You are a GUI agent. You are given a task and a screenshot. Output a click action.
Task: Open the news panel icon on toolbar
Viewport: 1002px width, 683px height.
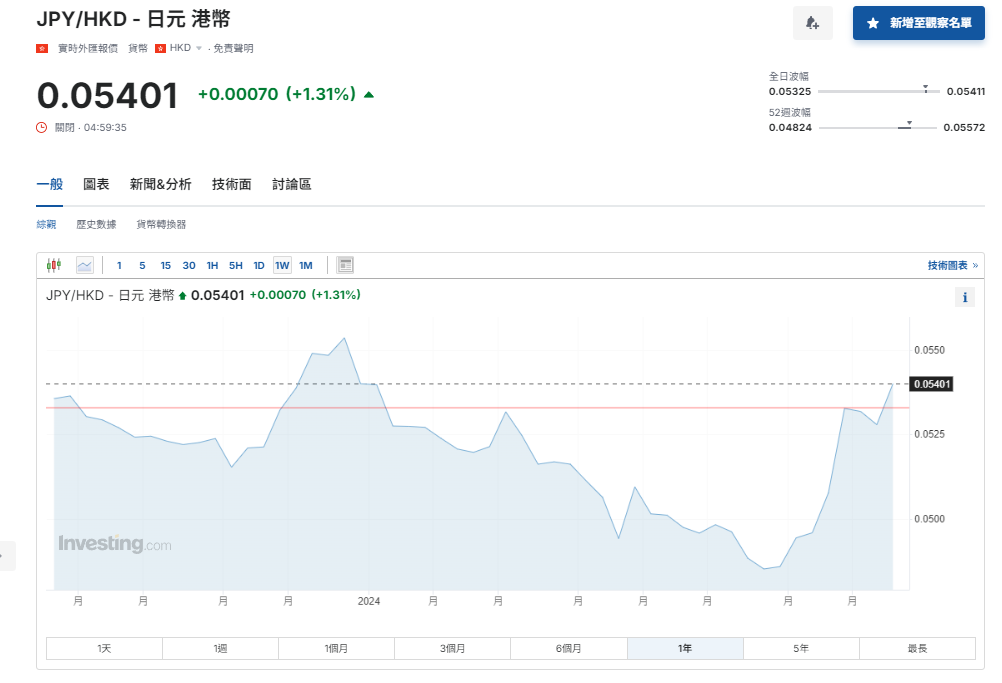pos(344,264)
